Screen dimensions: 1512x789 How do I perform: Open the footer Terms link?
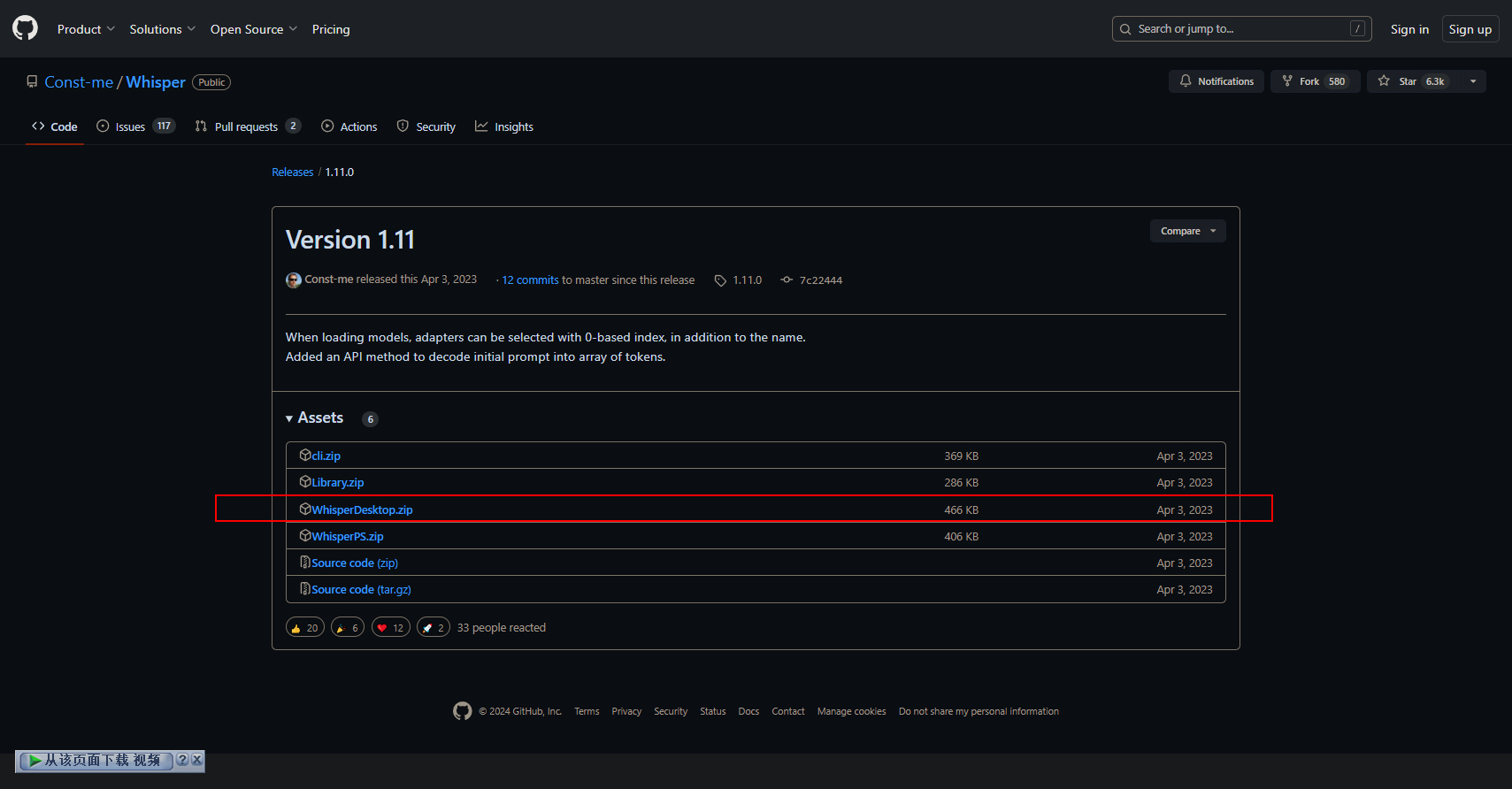coord(587,712)
